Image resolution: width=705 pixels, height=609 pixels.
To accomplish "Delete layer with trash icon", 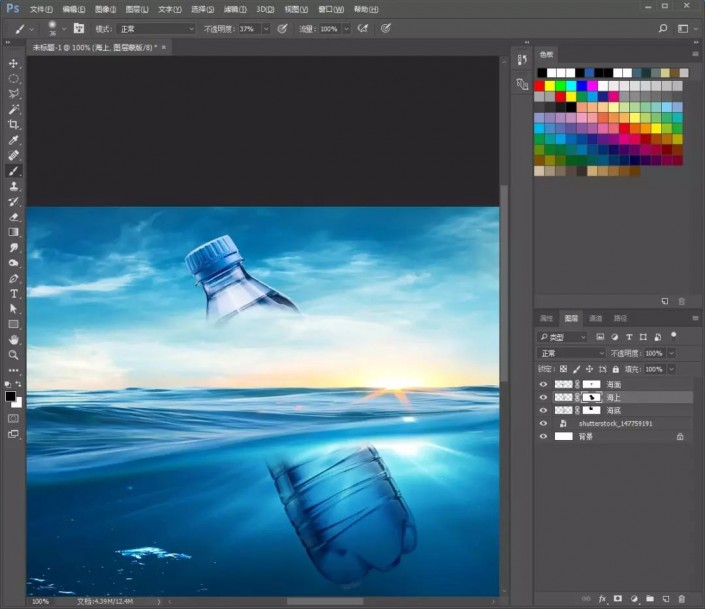I will click(682, 599).
